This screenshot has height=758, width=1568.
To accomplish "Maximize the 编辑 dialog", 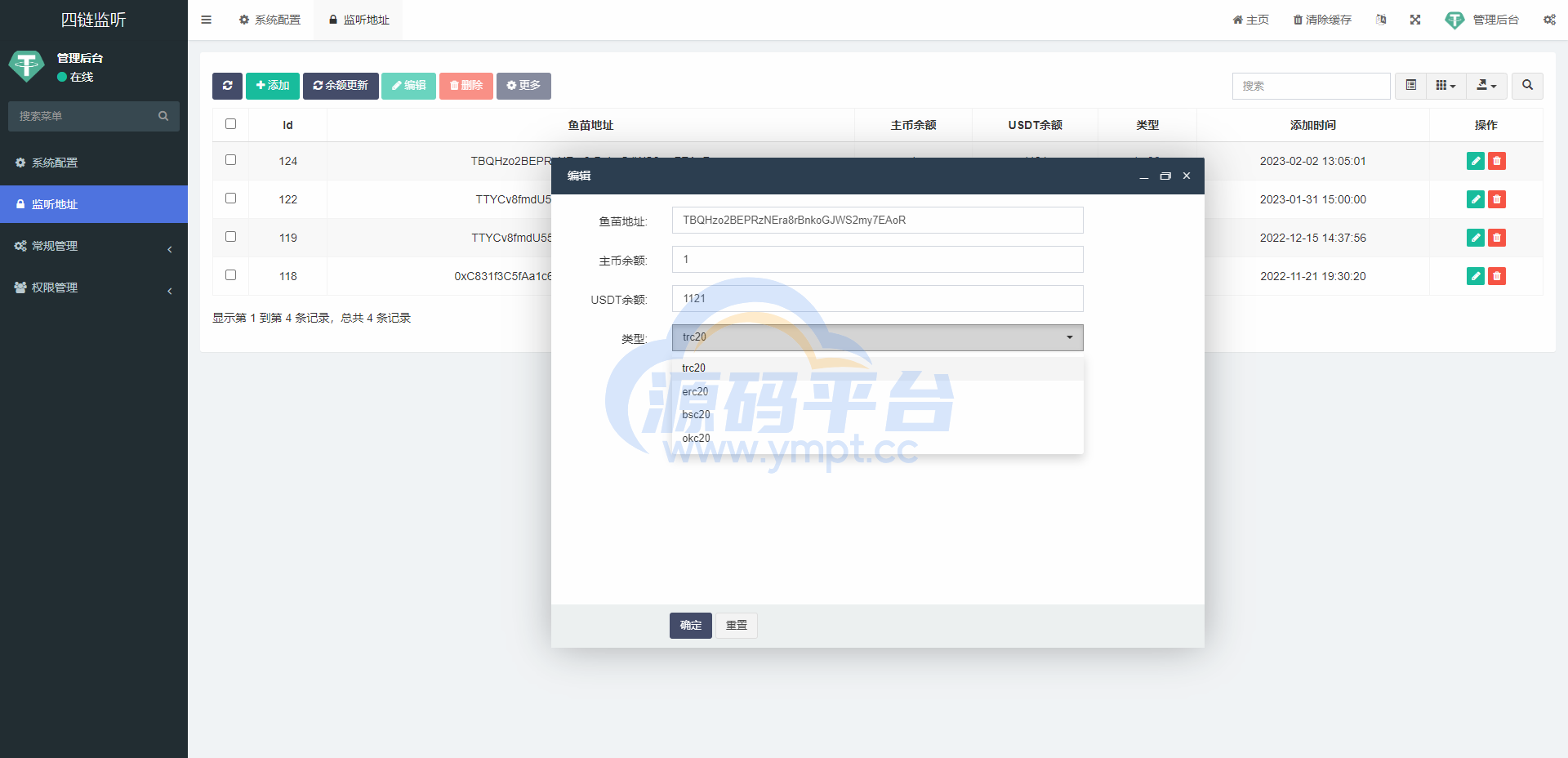I will pyautogui.click(x=1165, y=176).
